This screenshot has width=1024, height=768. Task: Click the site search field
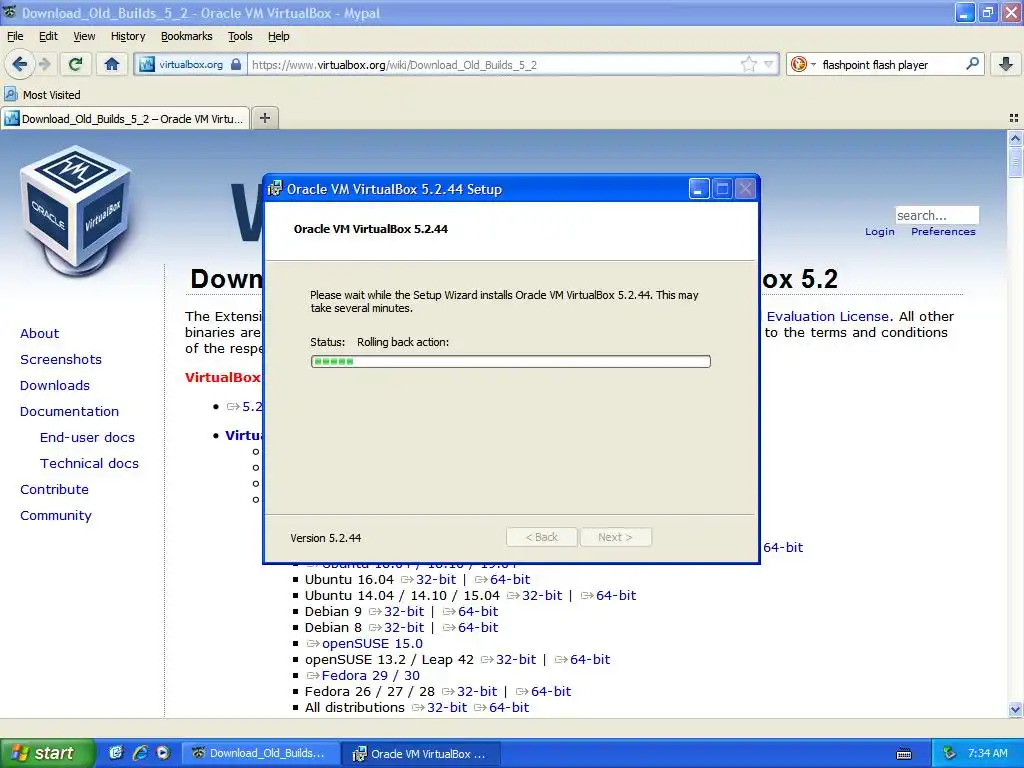[x=936, y=216]
